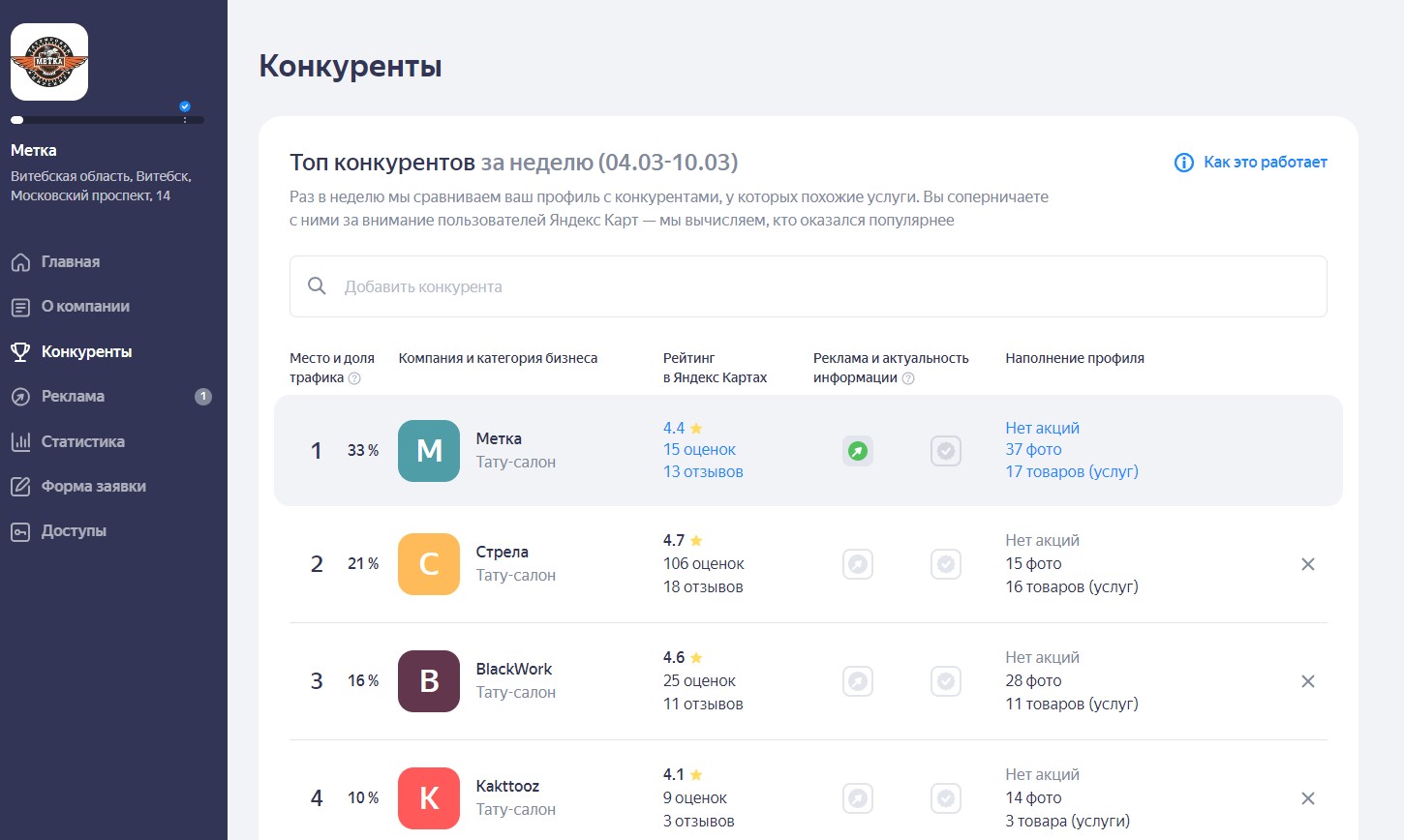Click the 33 % traffic share value
The width and height of the screenshot is (1404, 840).
pos(363,451)
